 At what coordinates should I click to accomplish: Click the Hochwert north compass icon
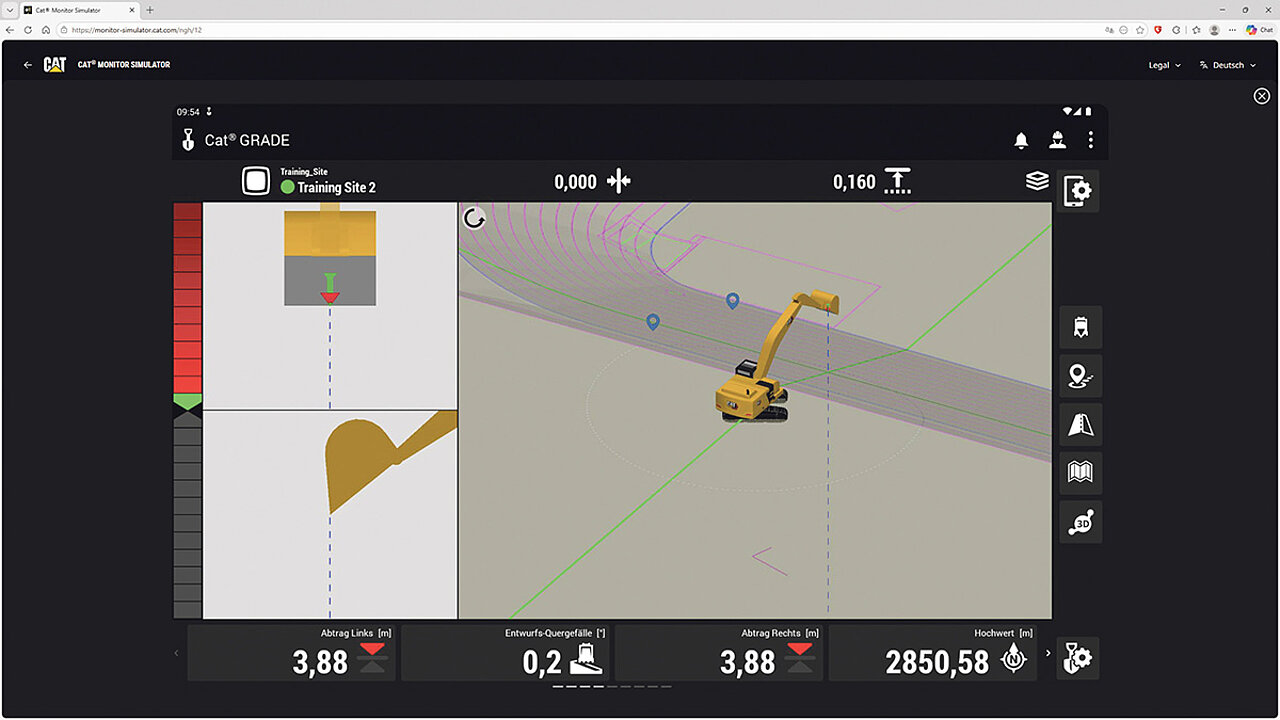point(1015,659)
